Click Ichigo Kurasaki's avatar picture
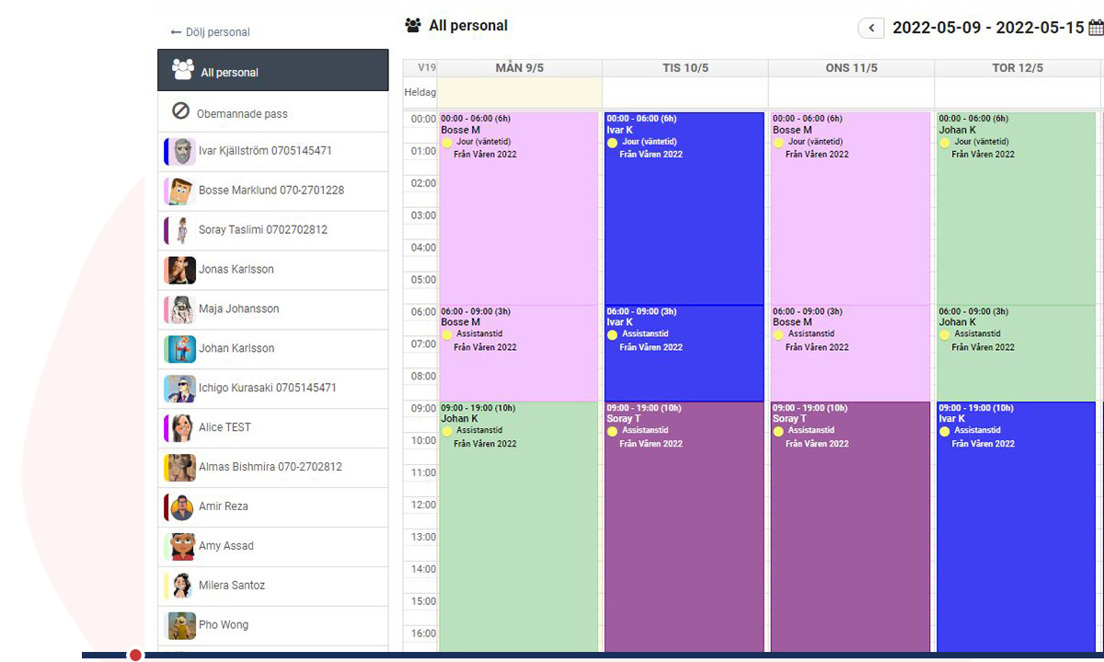This screenshot has height=662, width=1104. 181,388
